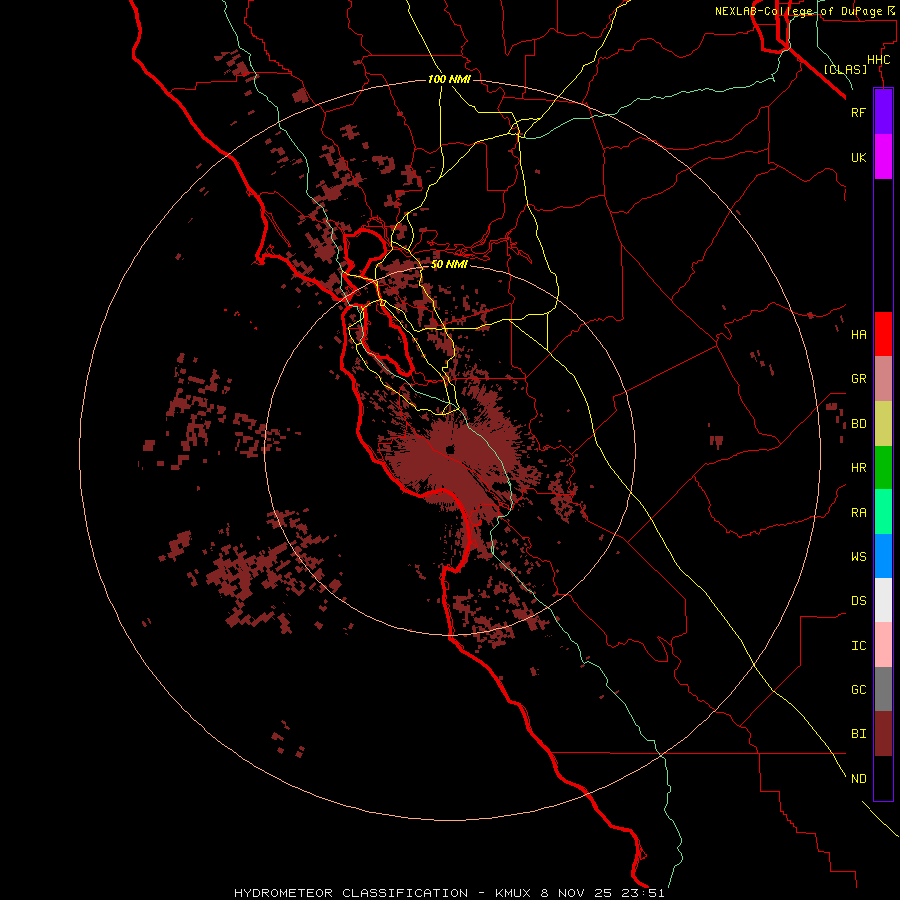Choose the bright green RA legend swatch
This screenshot has width=900, height=900.
[x=883, y=512]
